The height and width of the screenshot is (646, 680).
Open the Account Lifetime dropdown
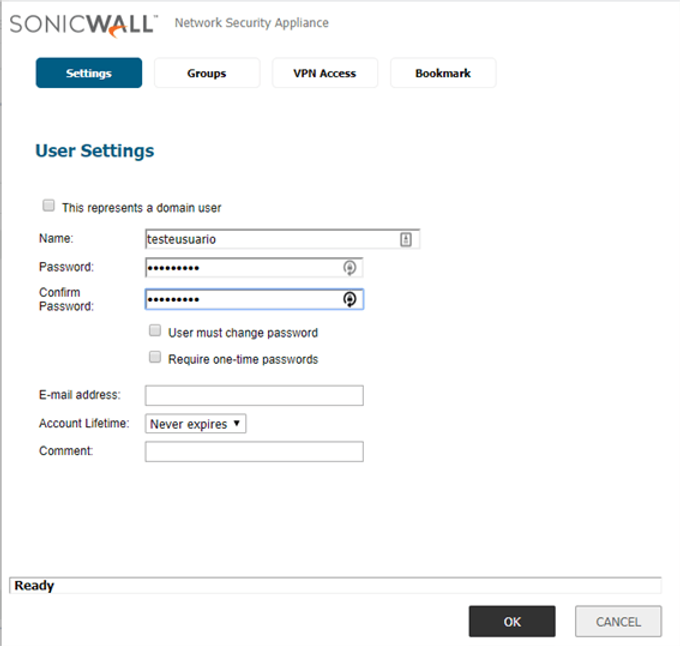coord(196,424)
